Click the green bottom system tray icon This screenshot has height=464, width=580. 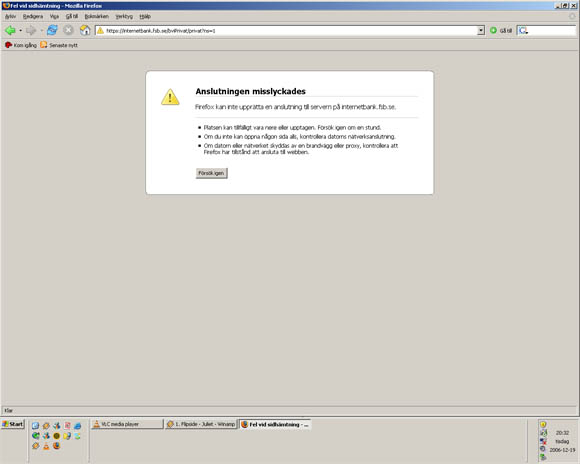pyautogui.click(x=543, y=457)
